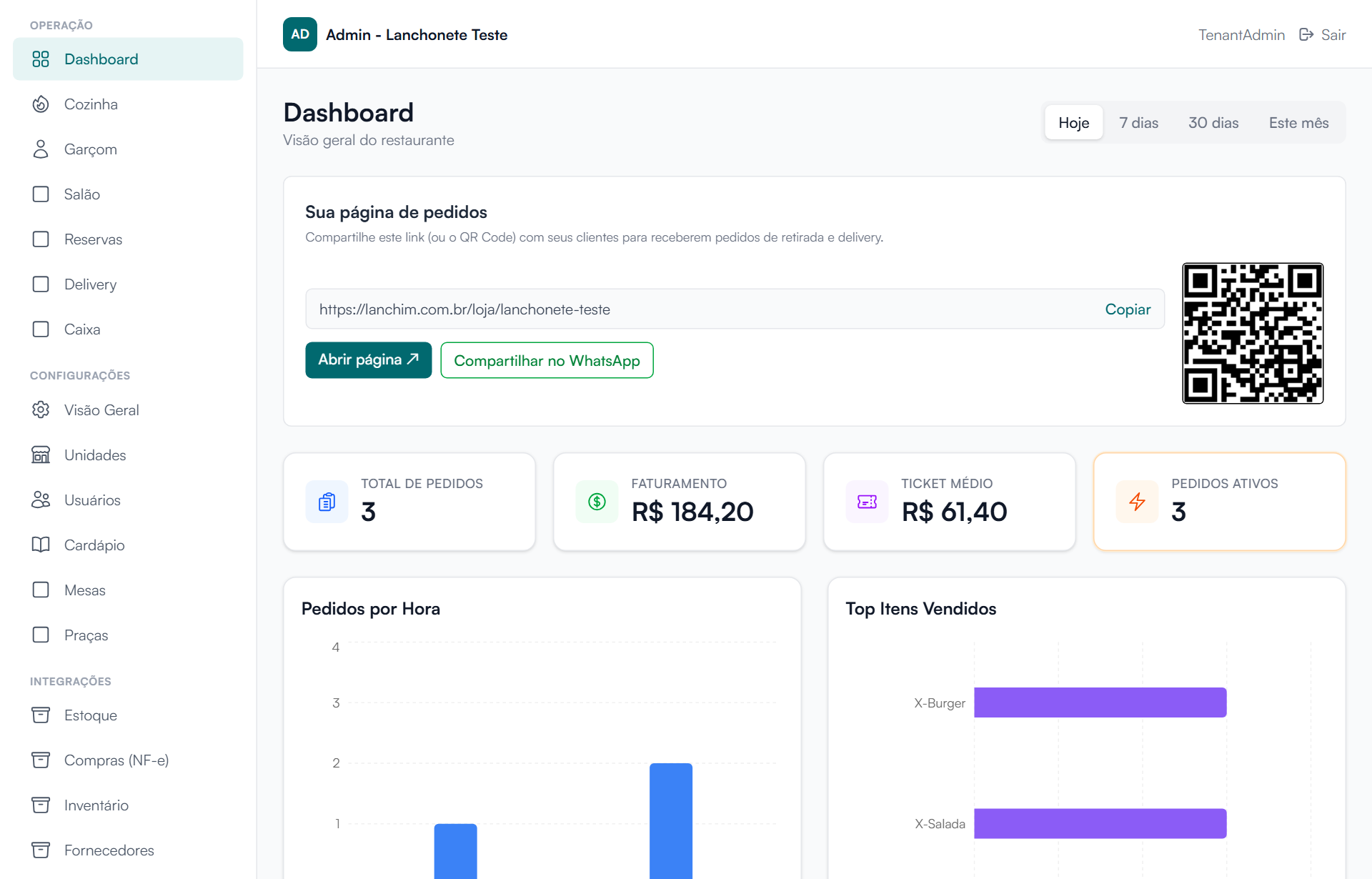Click the Abrir página button

[x=369, y=360]
